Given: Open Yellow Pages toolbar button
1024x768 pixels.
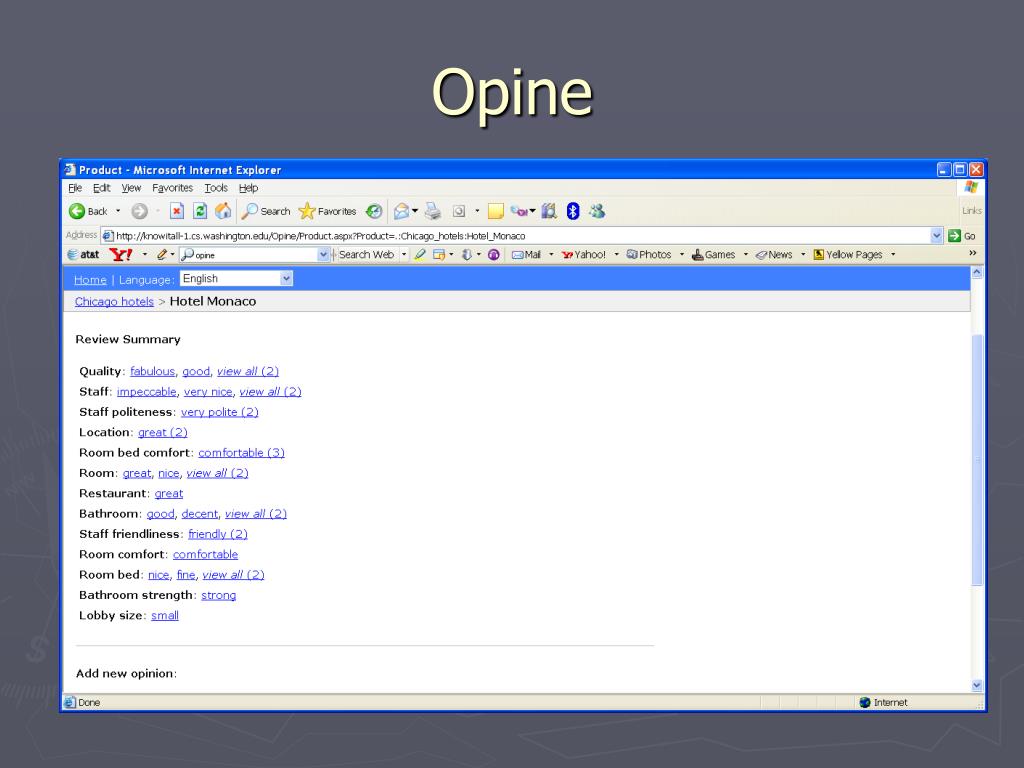Looking at the screenshot, I should 848,255.
